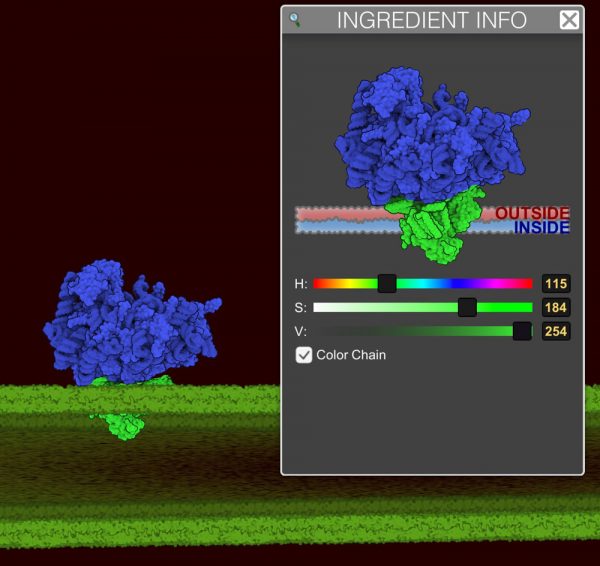Click the red OUTSIDE membrane label
The width and height of the screenshot is (600, 566).
click(532, 213)
